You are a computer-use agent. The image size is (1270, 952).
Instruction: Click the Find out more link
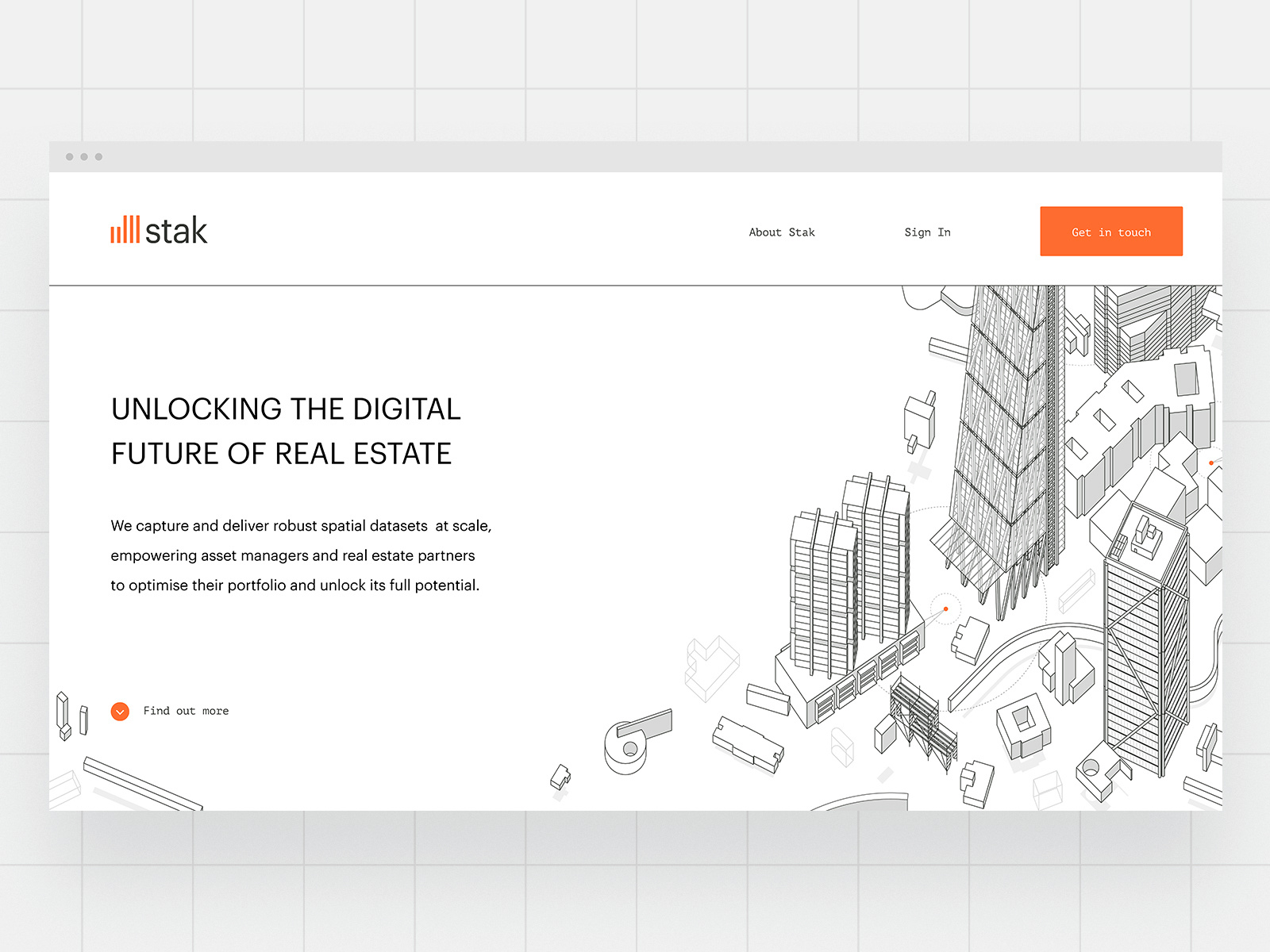[185, 710]
